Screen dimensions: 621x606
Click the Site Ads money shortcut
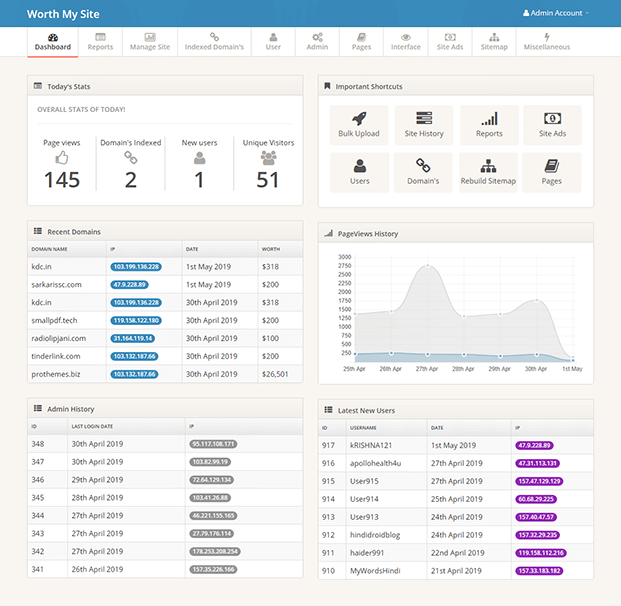pyautogui.click(x=552, y=118)
